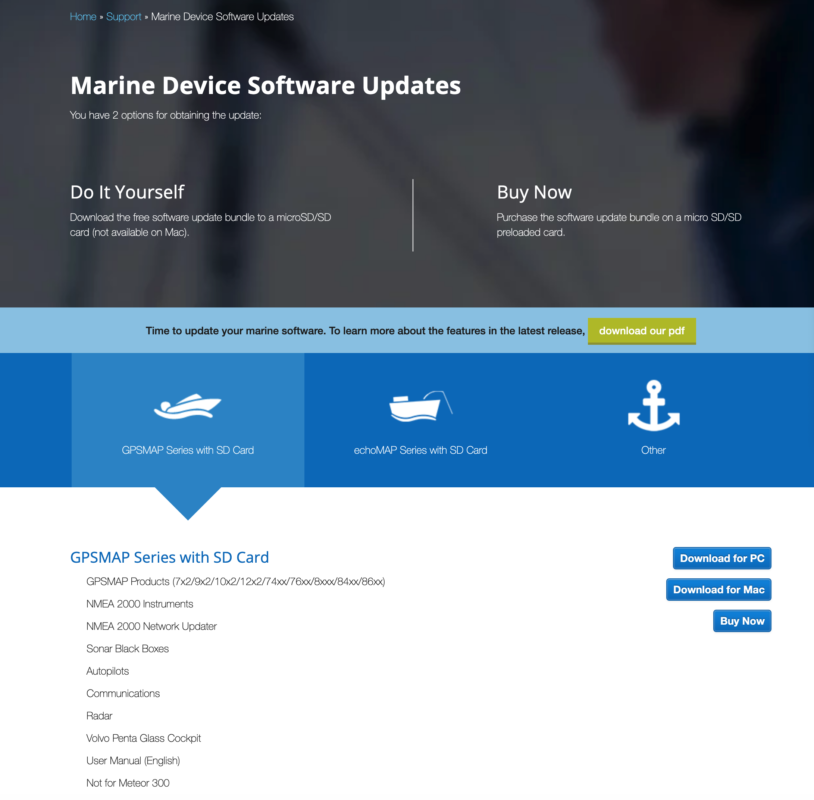
Task: Click Autopilots list item
Action: 107,671
